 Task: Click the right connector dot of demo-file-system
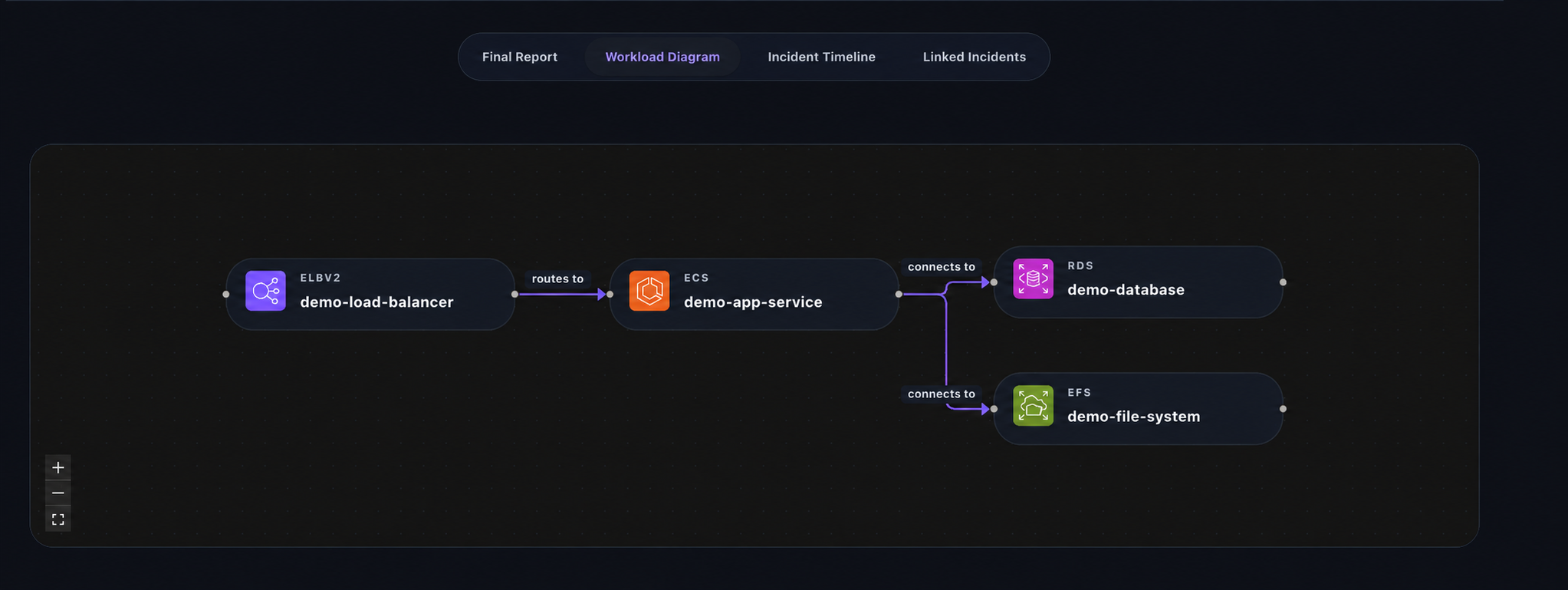1283,409
